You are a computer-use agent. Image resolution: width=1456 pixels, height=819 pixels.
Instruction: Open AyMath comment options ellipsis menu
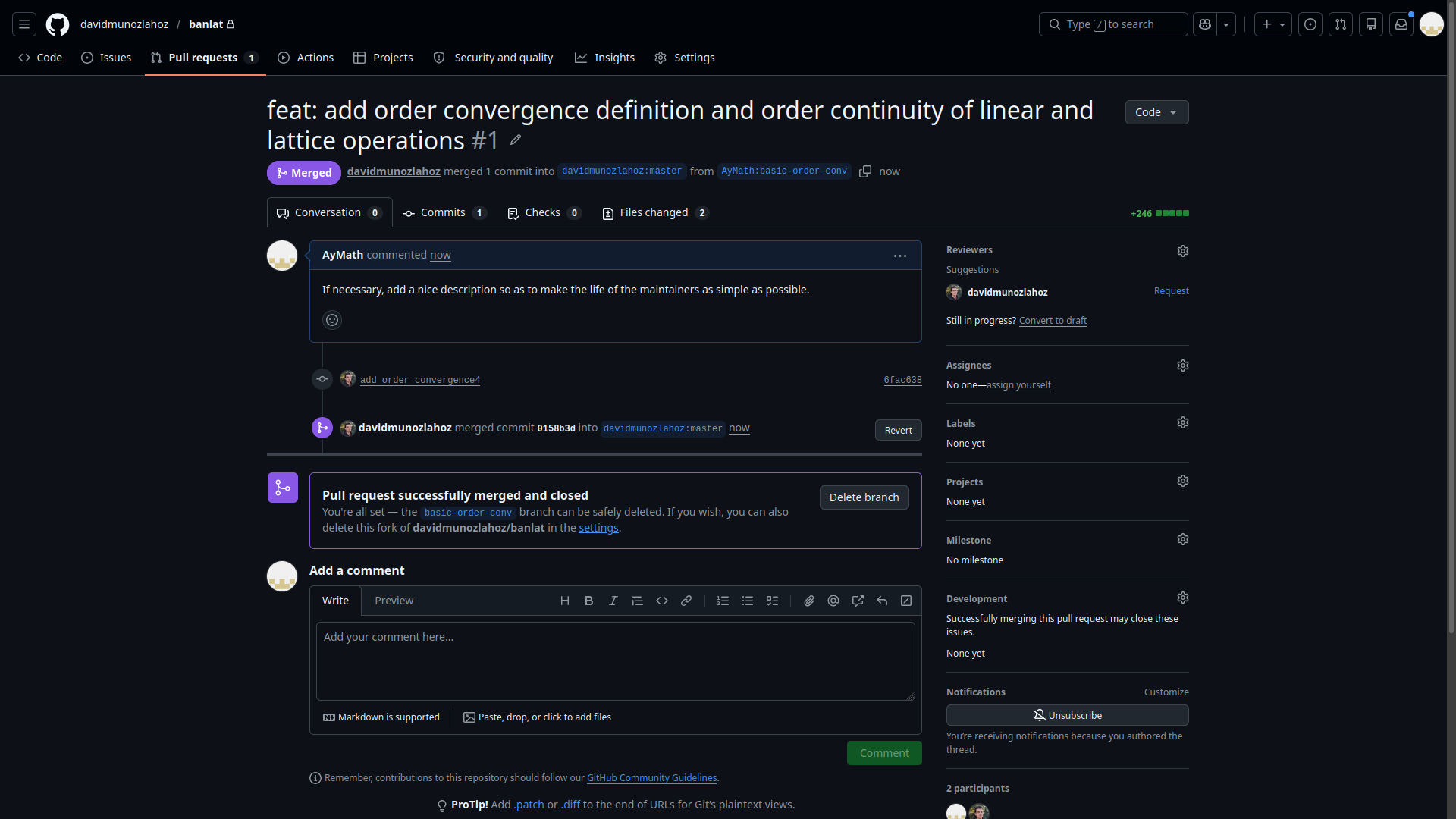click(900, 256)
